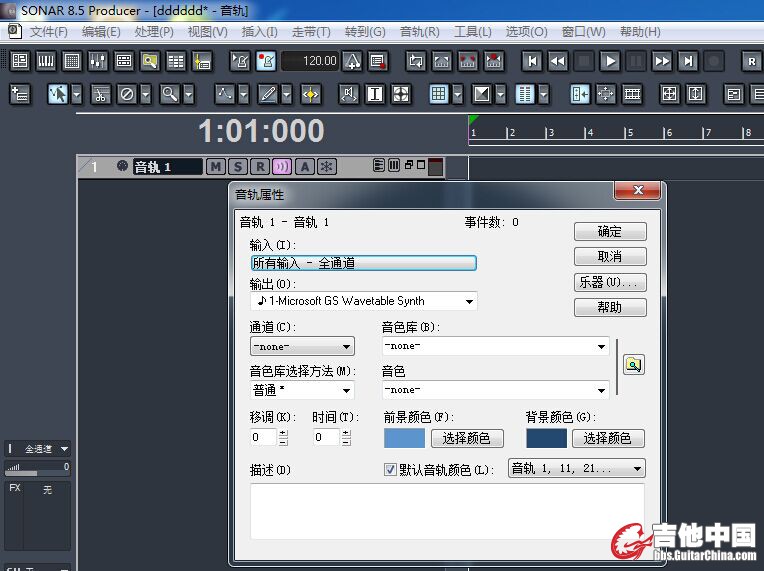
Task: Open the Console mixer view icon
Action: [98, 61]
